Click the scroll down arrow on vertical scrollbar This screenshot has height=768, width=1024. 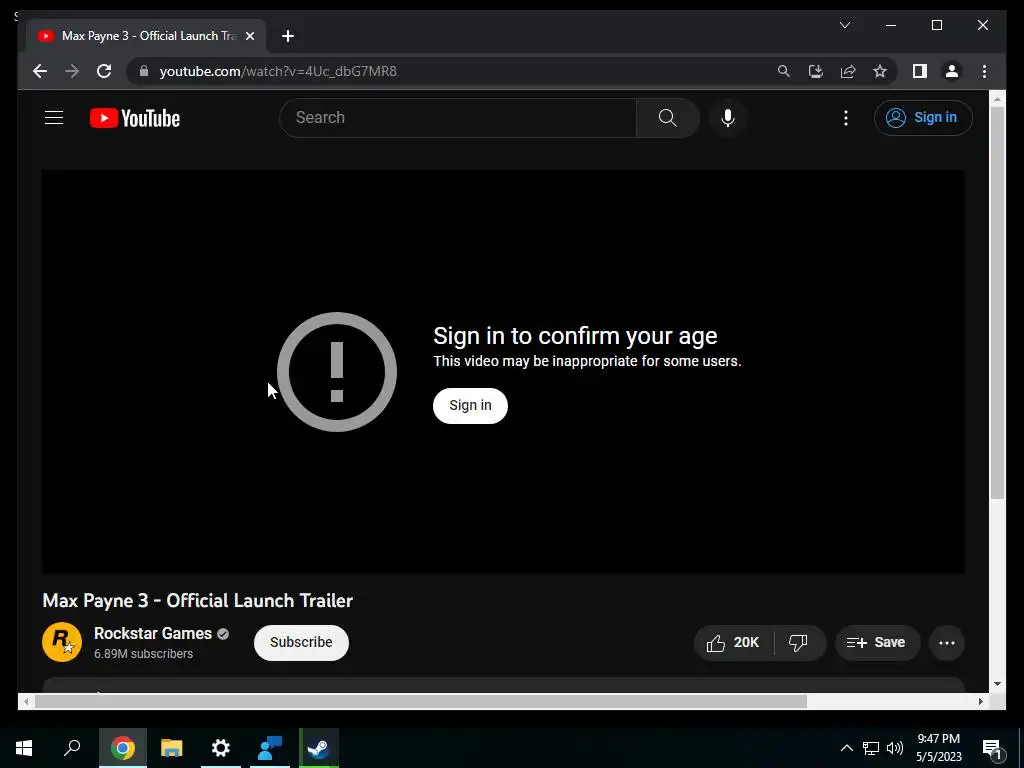click(x=997, y=684)
